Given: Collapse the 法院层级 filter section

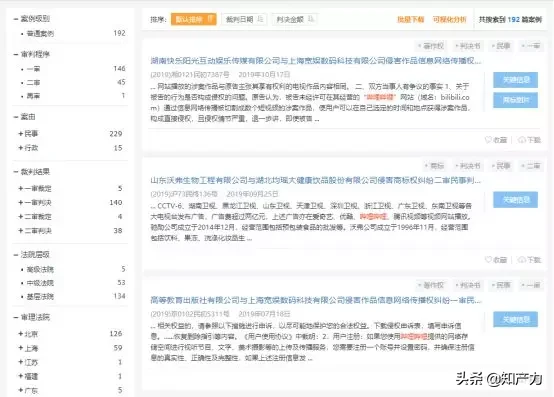Looking at the screenshot, I should click(16, 255).
